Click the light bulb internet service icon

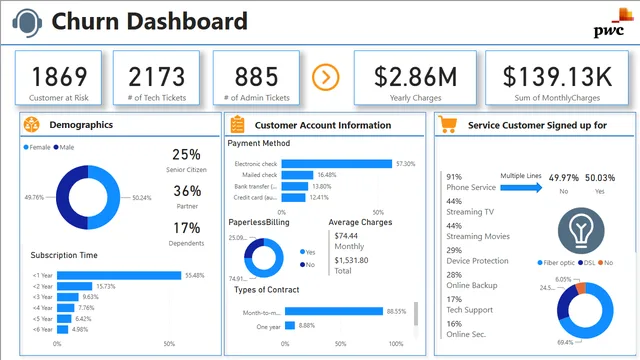pyautogui.click(x=581, y=231)
